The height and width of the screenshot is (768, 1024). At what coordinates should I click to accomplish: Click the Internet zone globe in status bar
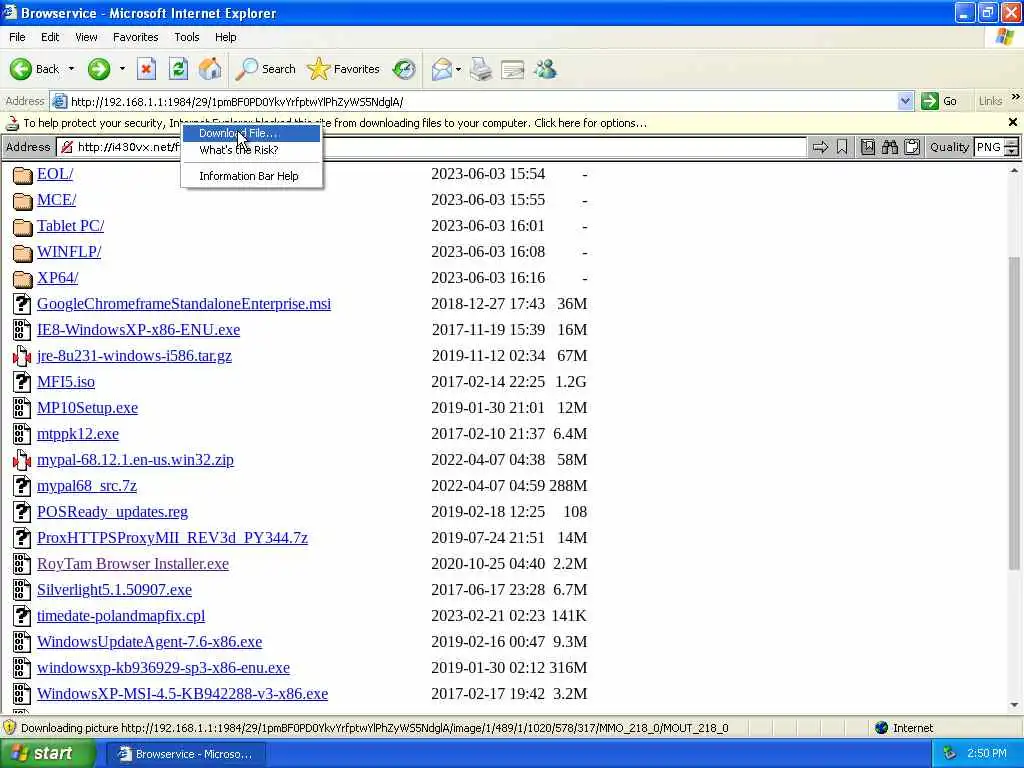pos(882,728)
